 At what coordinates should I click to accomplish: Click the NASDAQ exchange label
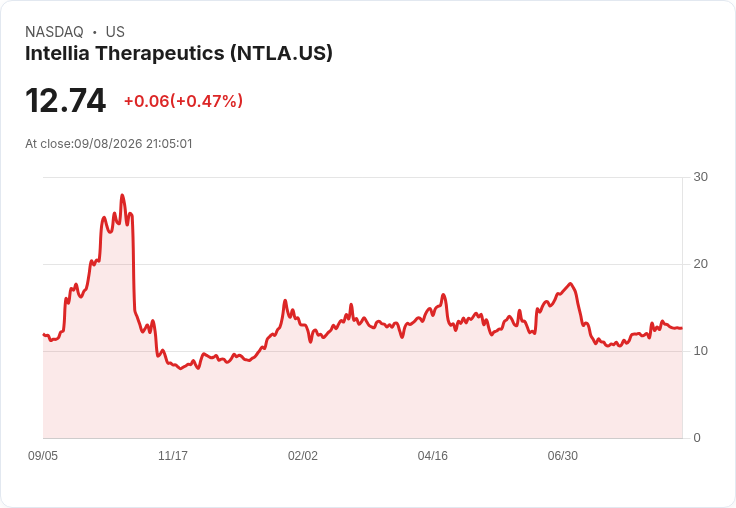tap(54, 31)
